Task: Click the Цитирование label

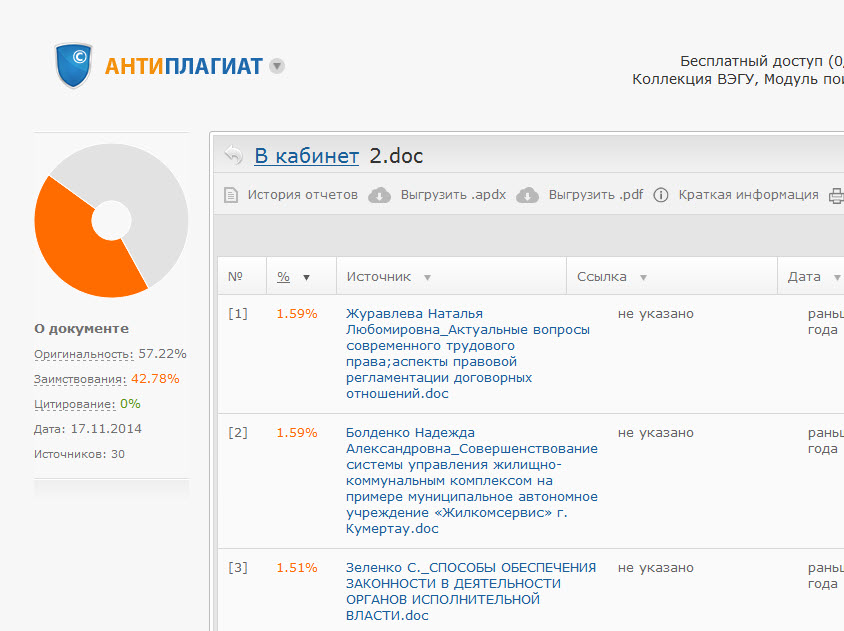Action: 75,404
